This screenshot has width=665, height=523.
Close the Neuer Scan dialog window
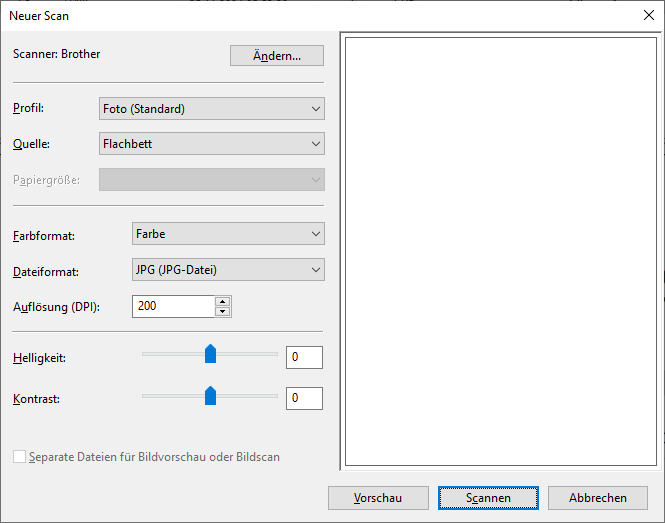tap(646, 15)
